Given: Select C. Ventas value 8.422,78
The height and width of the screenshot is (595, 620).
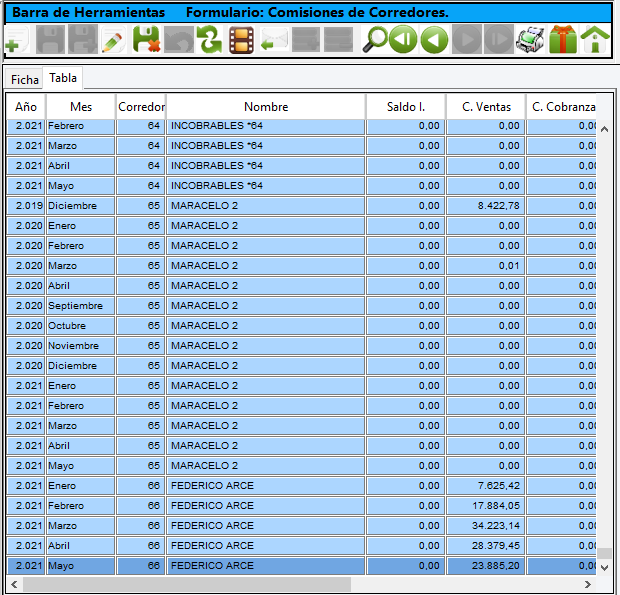Looking at the screenshot, I should click(x=486, y=206).
